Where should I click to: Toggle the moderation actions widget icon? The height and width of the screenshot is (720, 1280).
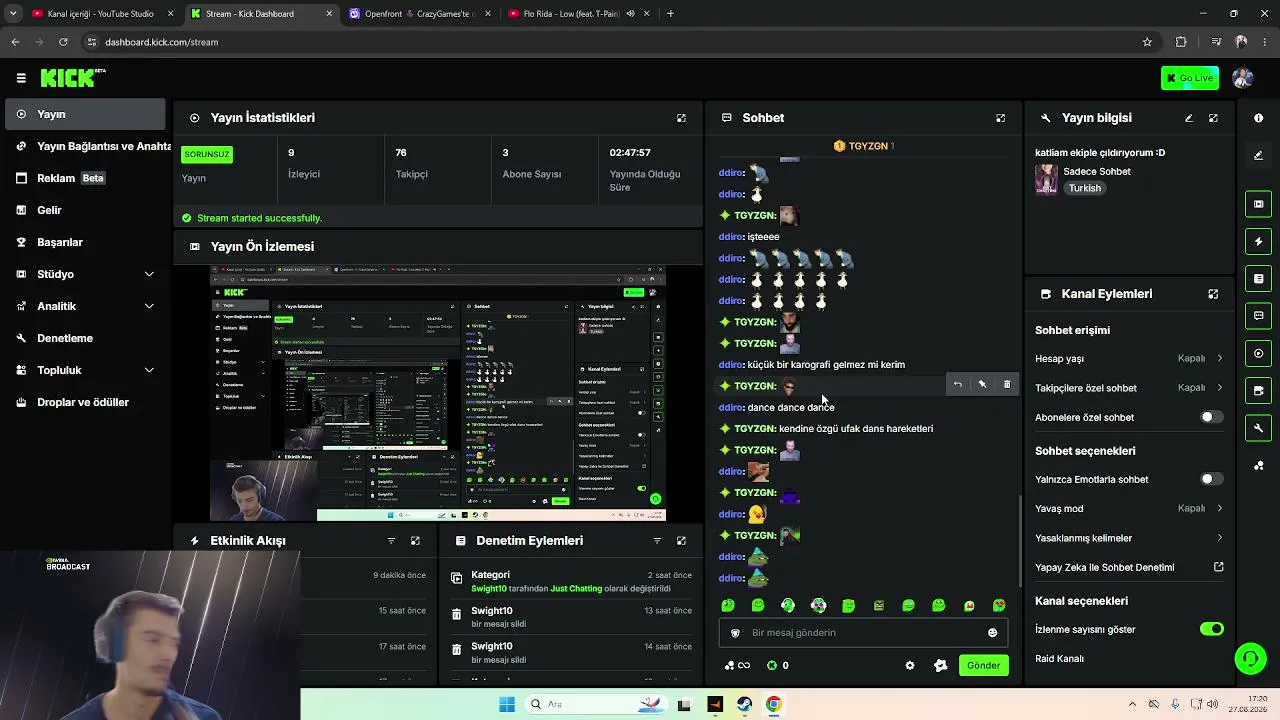pos(1258,278)
